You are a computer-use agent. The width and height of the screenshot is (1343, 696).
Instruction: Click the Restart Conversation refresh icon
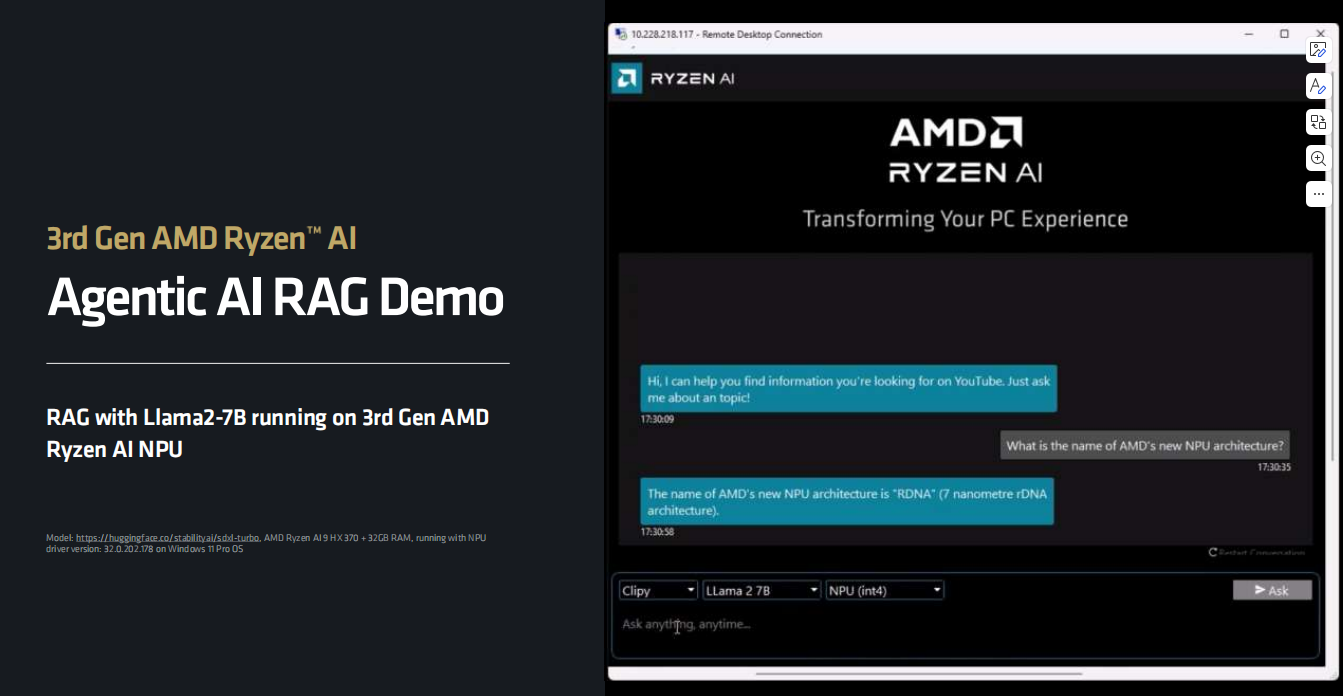[x=1213, y=552]
